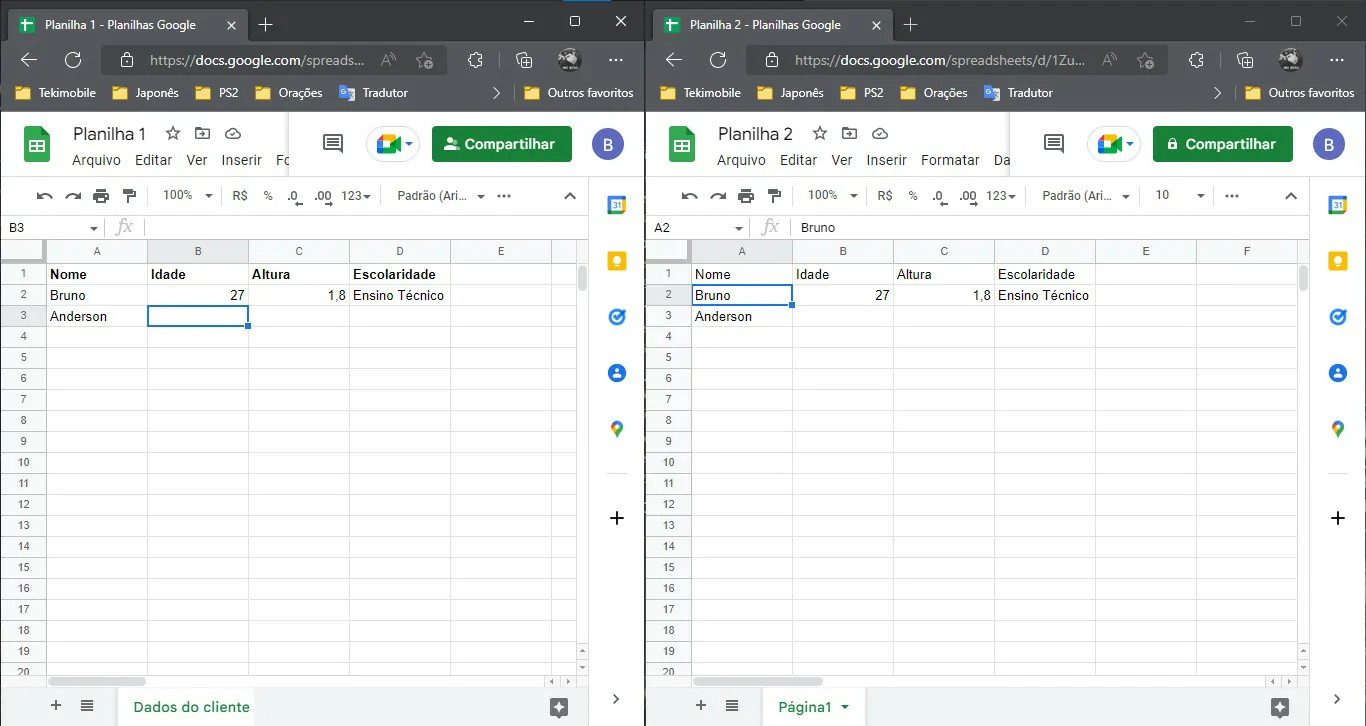The image size is (1366, 726).
Task: Click Explore icon in Planilha 2 bottom bar
Action: 1279,707
